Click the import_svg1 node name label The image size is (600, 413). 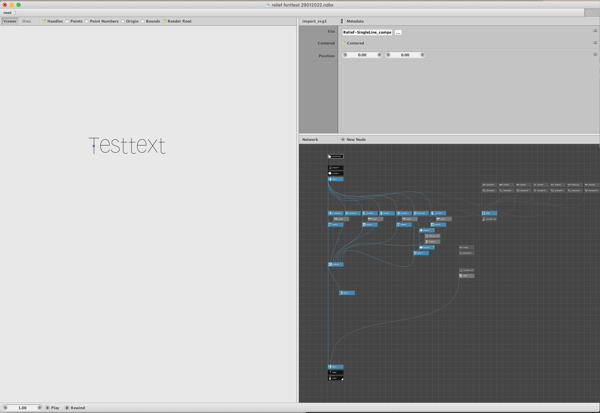pyautogui.click(x=314, y=21)
